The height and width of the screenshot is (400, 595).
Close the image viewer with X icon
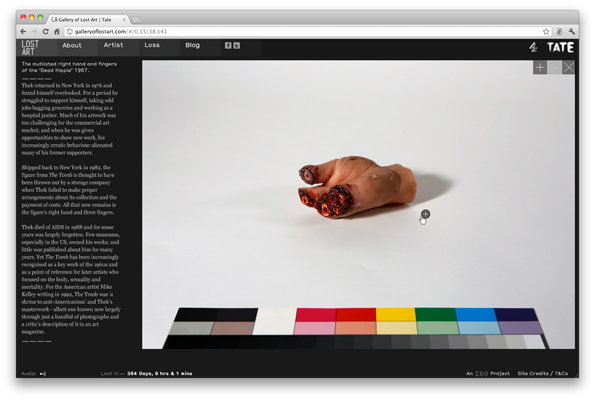tap(568, 68)
